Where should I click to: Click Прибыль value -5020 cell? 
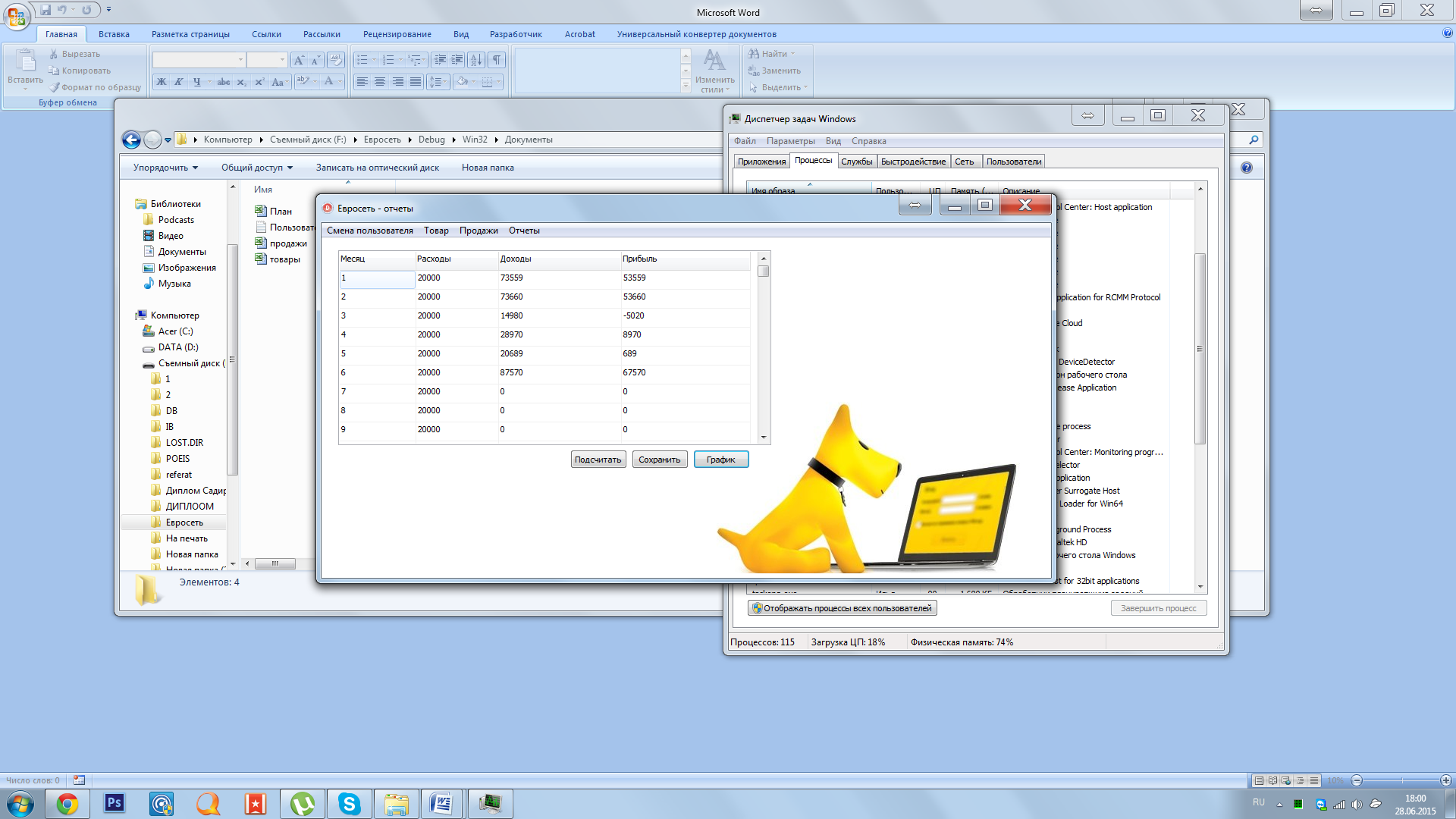[686, 315]
